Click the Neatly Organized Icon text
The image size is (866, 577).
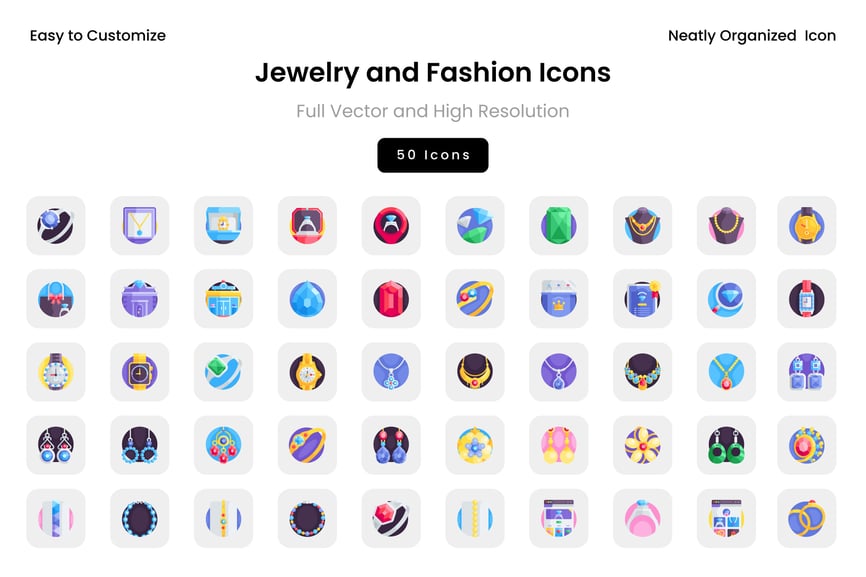[x=752, y=36]
